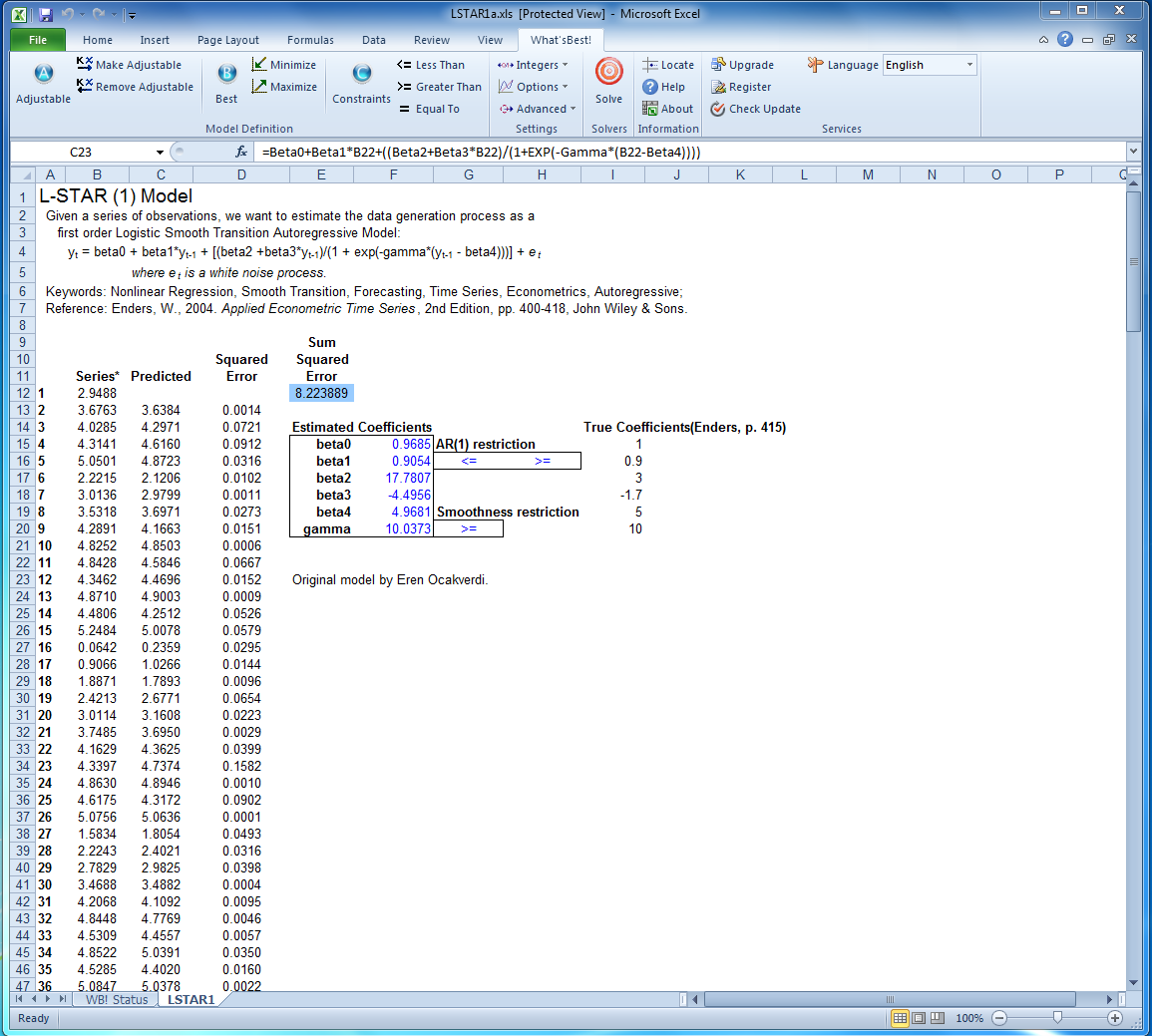Switch to the WB! Status sheet tab

click(116, 999)
